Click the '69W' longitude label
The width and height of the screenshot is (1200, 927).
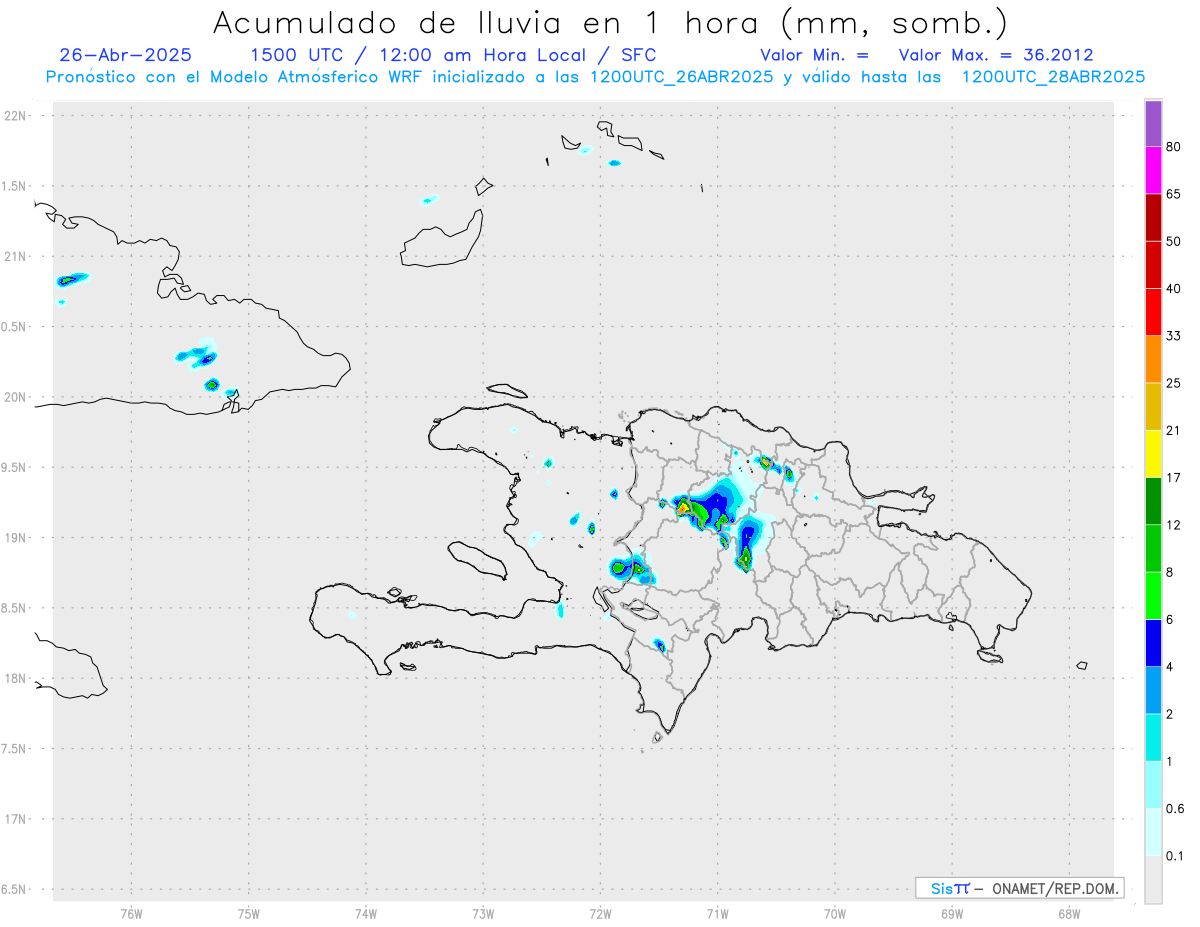click(x=952, y=914)
